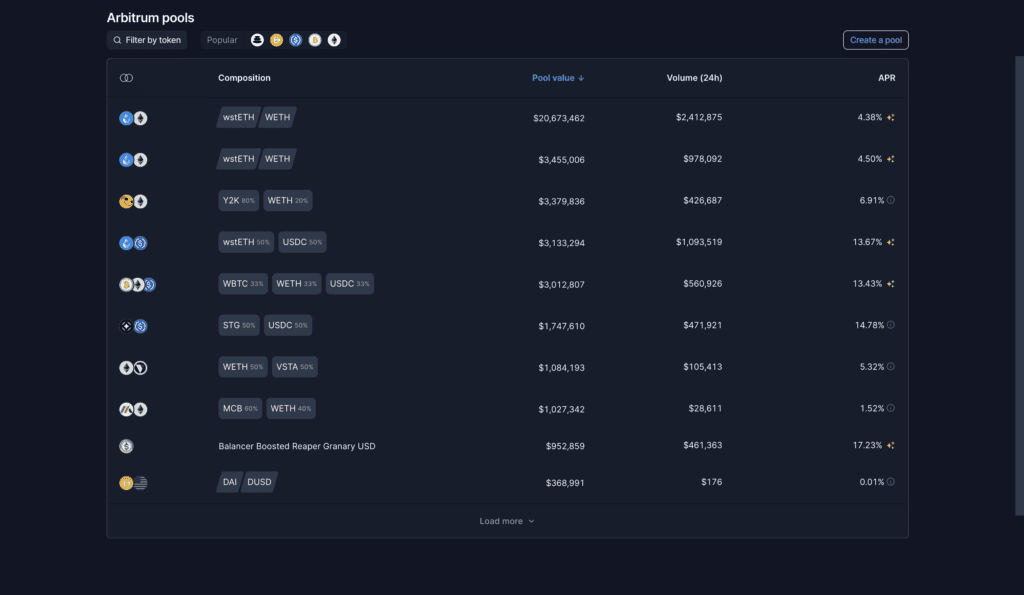Click the volume value $2,412,875

tap(699, 118)
